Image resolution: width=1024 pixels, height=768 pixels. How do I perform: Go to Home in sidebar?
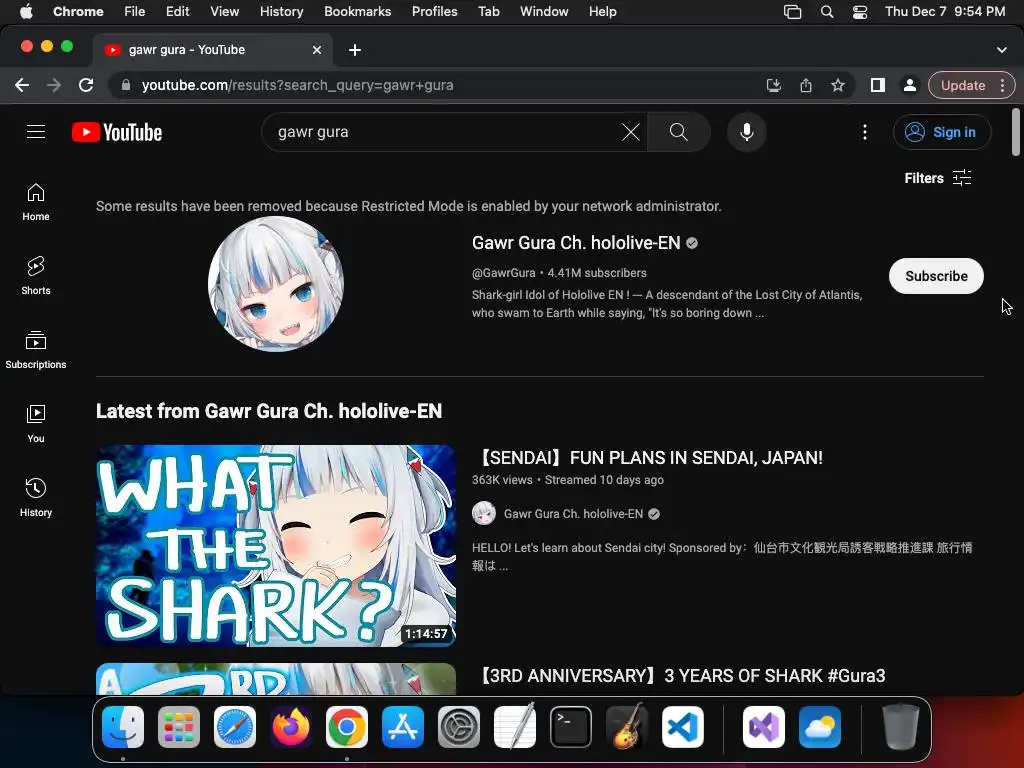click(36, 202)
